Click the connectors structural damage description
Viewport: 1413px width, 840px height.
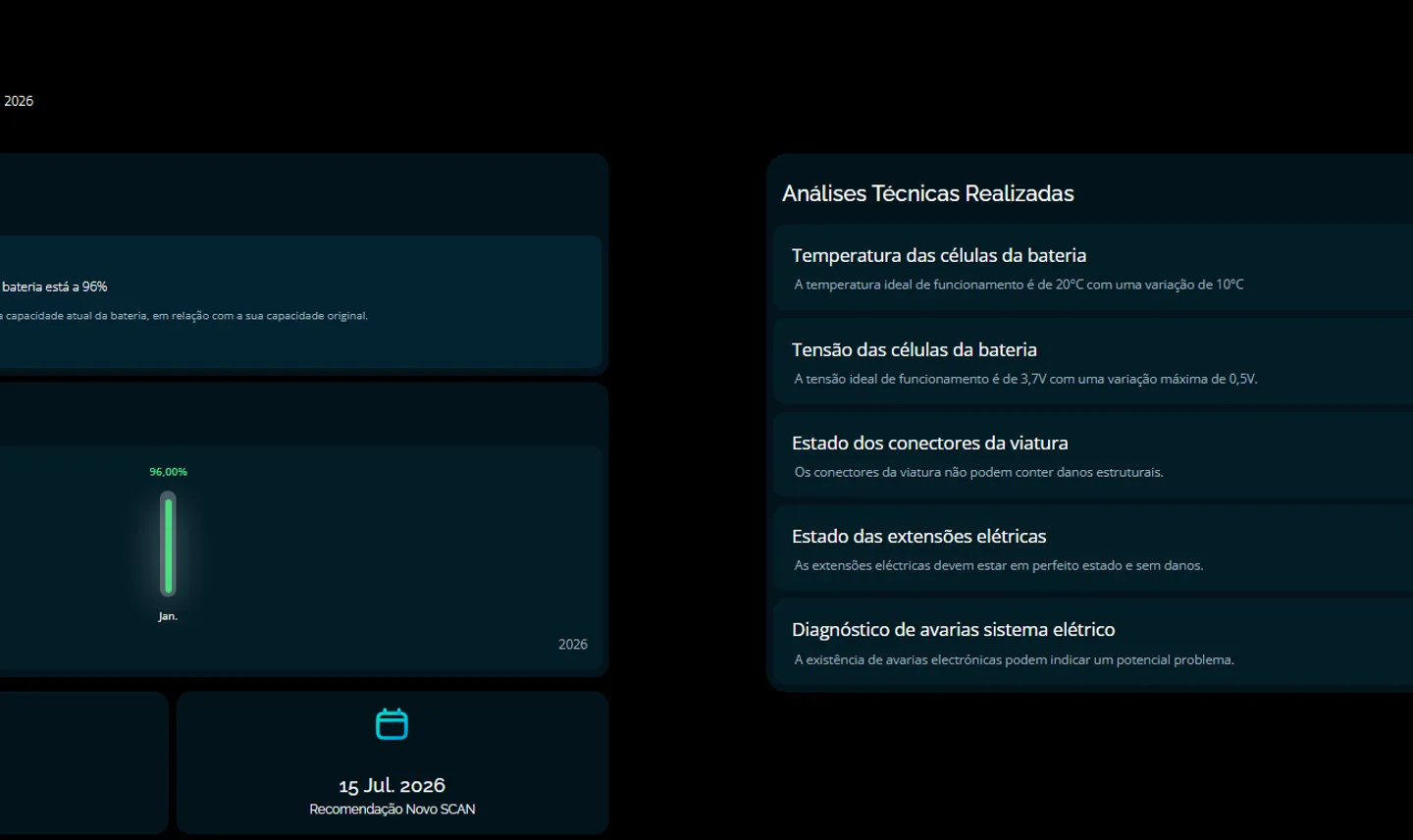pyautogui.click(x=978, y=472)
